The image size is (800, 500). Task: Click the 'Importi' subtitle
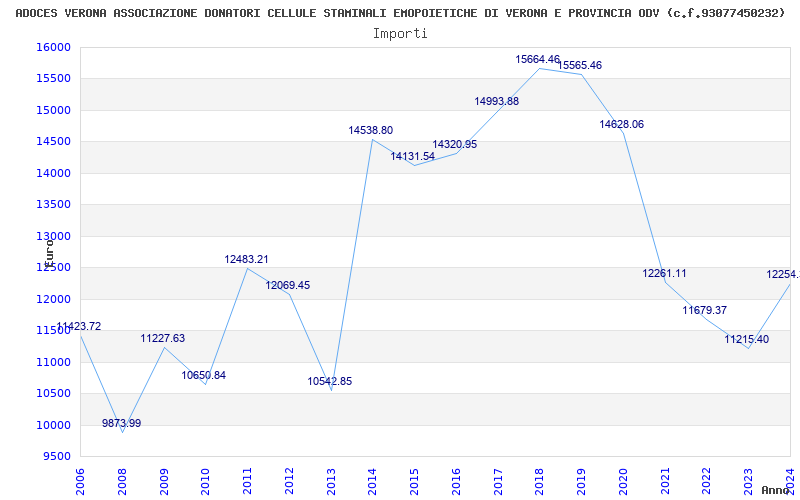(x=400, y=34)
